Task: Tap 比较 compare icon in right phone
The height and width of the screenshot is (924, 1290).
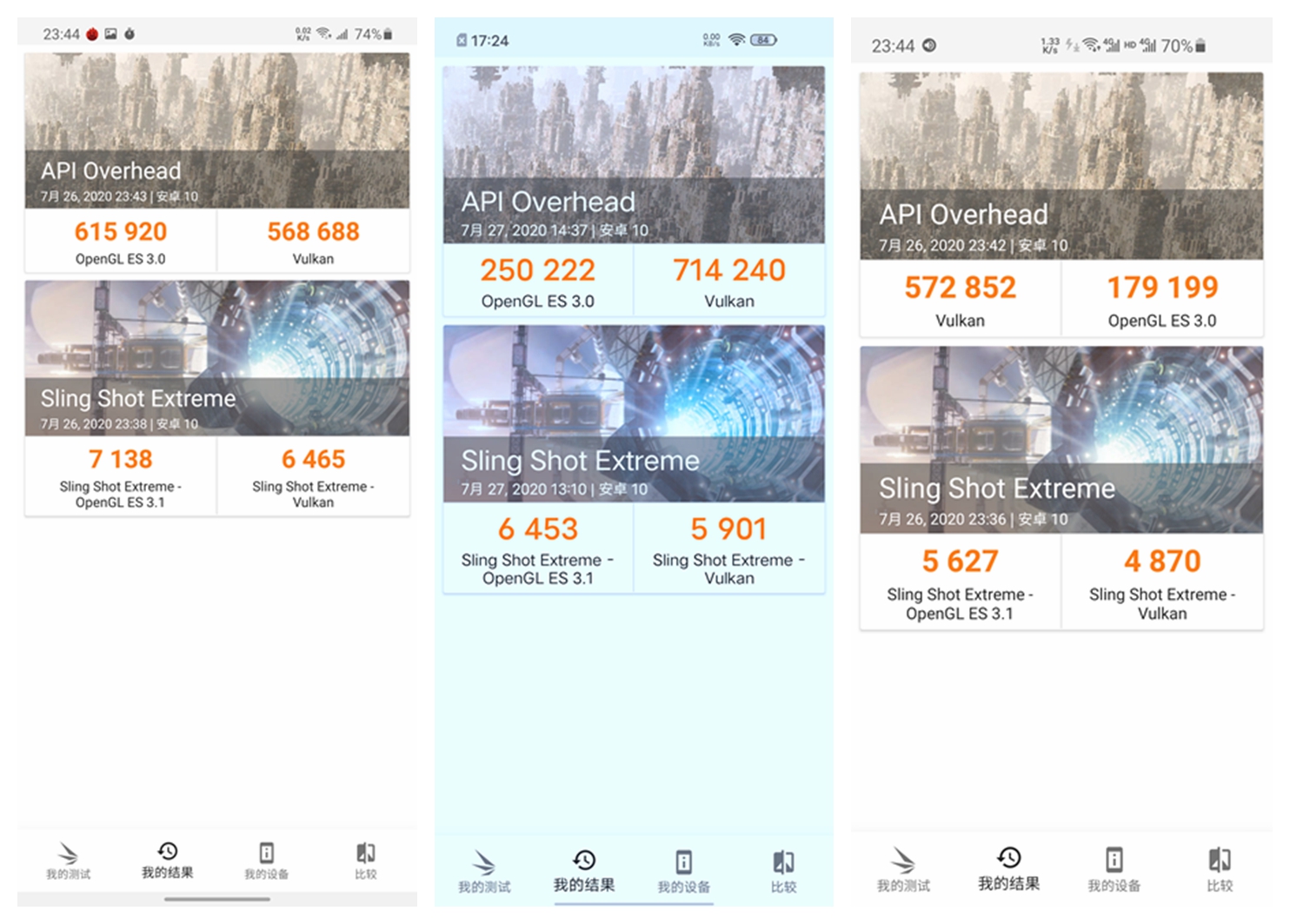Action: 1220,860
